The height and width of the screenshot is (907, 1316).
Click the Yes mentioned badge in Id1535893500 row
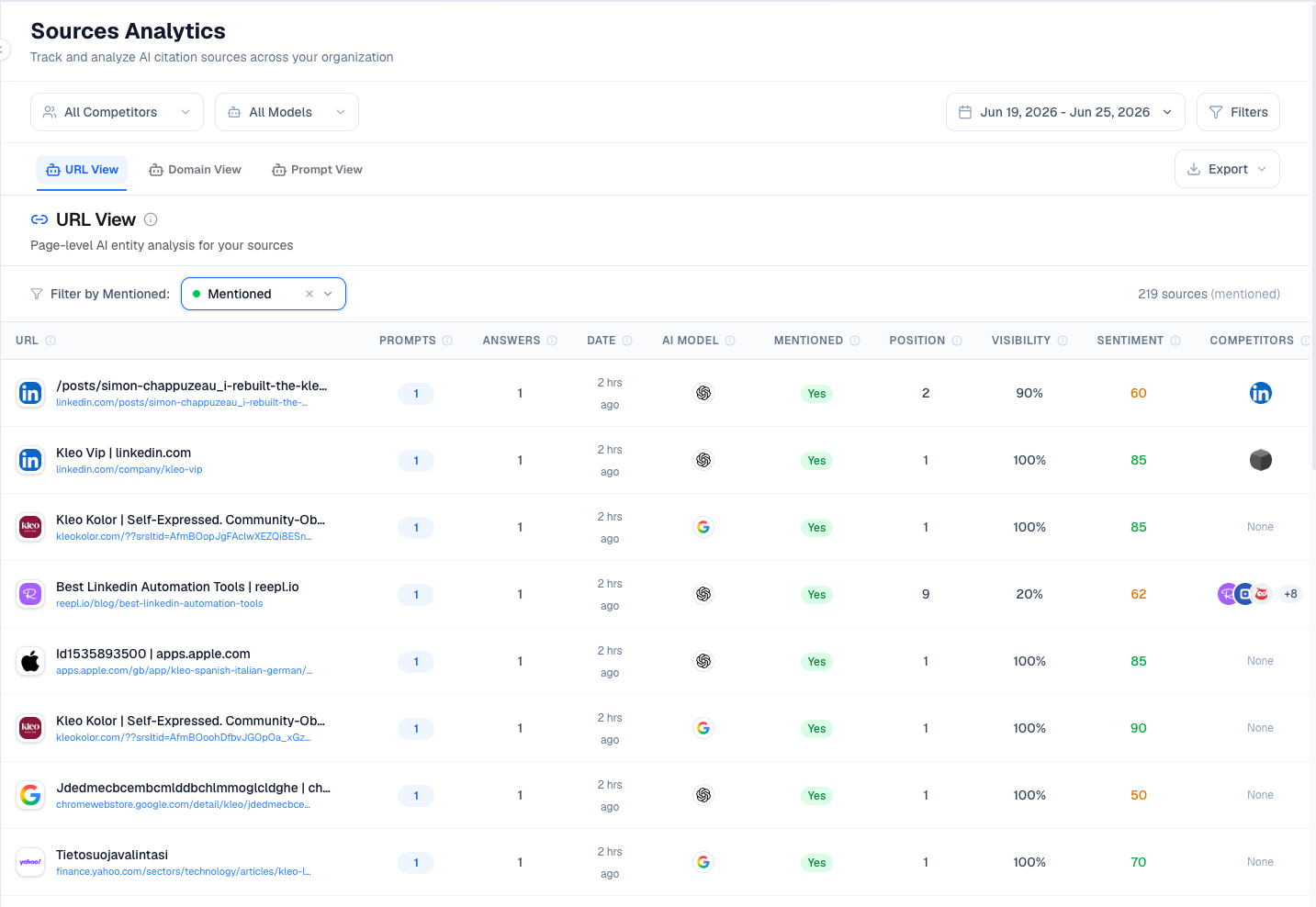pos(816,662)
